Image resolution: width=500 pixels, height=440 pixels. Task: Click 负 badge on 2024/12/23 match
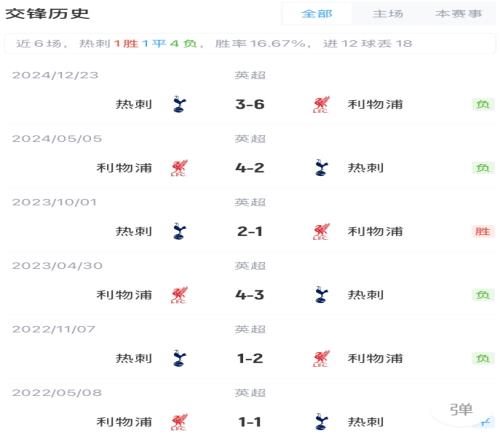coord(483,104)
